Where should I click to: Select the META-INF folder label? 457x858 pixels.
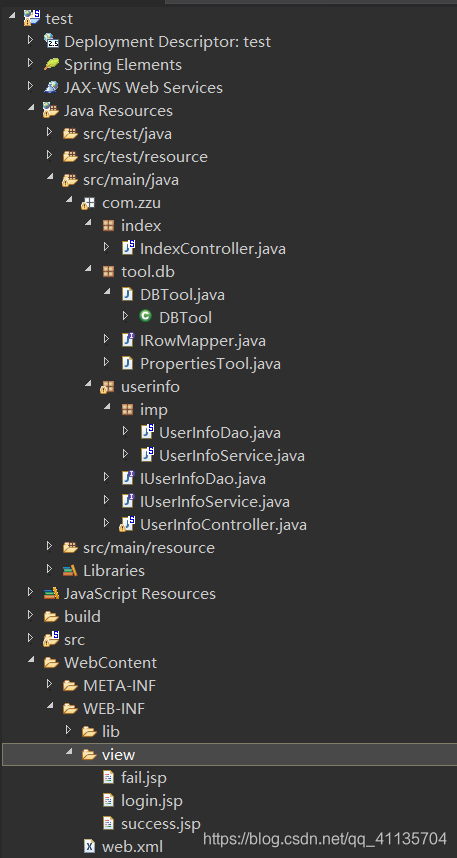coord(120,686)
